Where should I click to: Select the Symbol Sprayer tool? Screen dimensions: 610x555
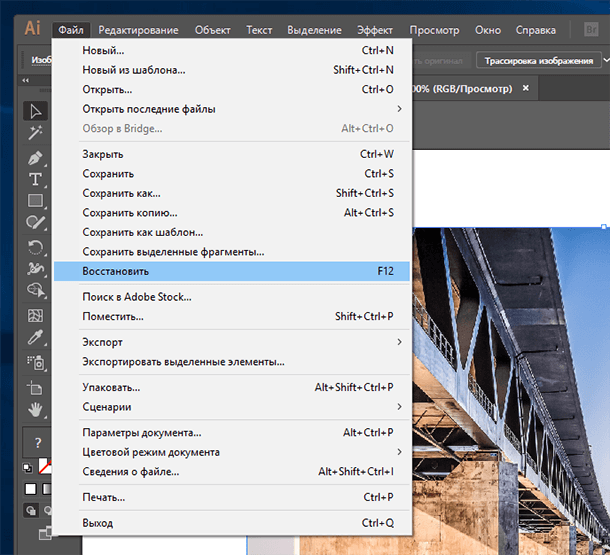(36, 362)
